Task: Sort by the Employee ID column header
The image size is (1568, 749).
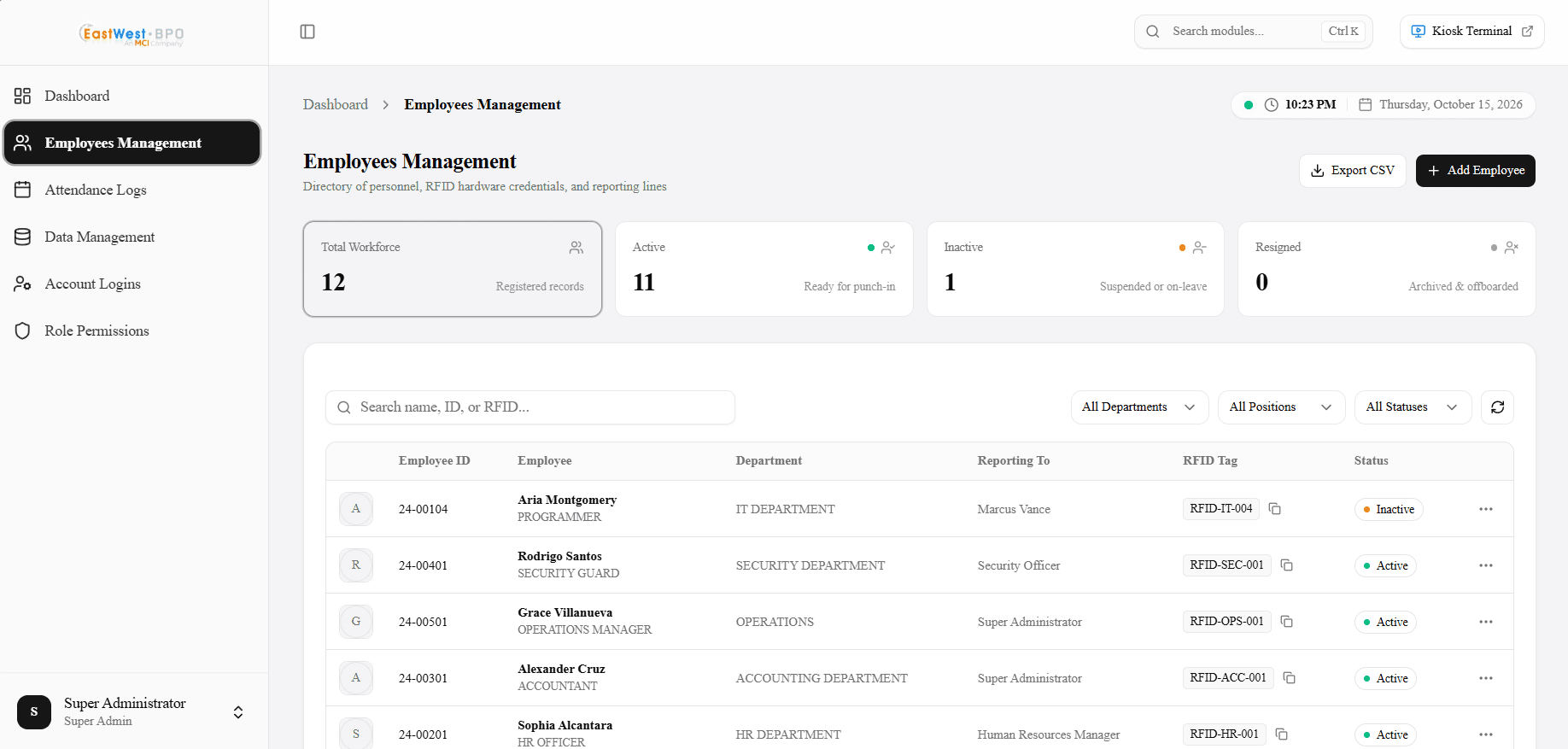Action: [x=434, y=460]
